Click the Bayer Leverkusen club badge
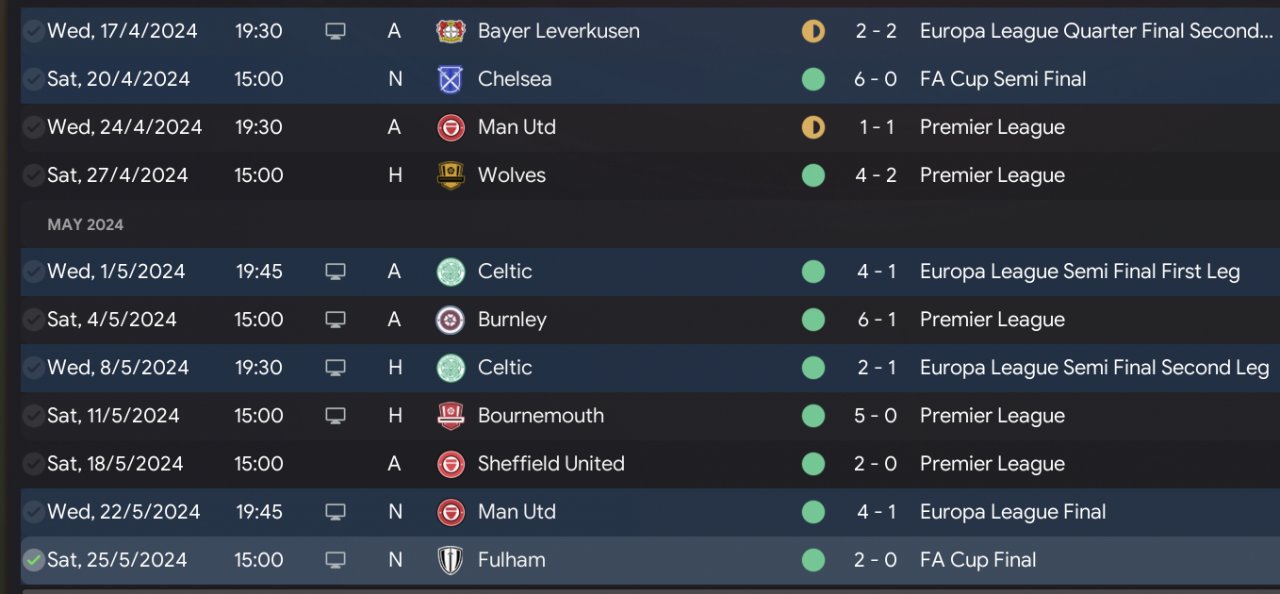The image size is (1280, 594). 451,31
